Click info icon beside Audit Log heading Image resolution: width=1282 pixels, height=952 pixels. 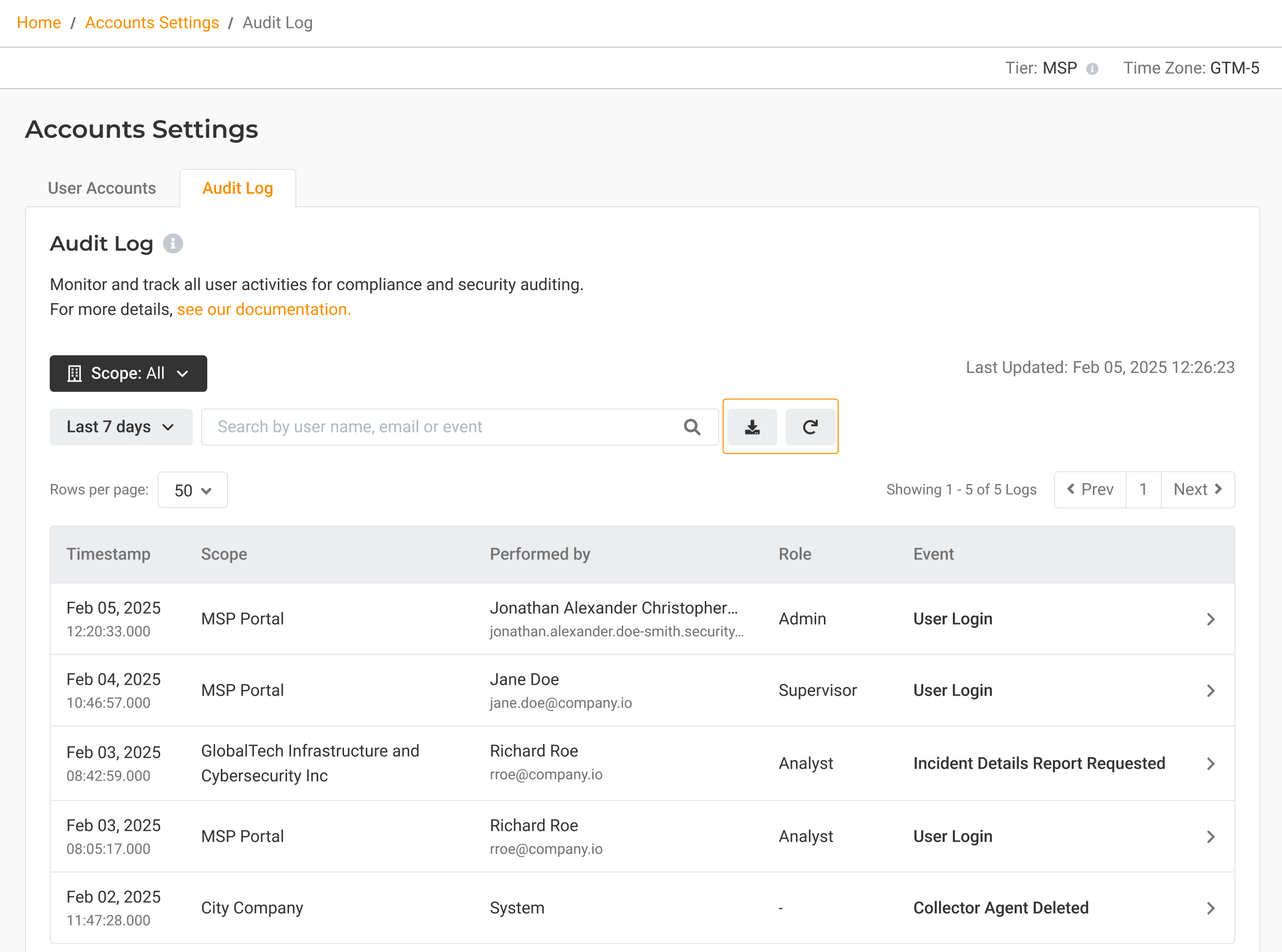coord(173,244)
